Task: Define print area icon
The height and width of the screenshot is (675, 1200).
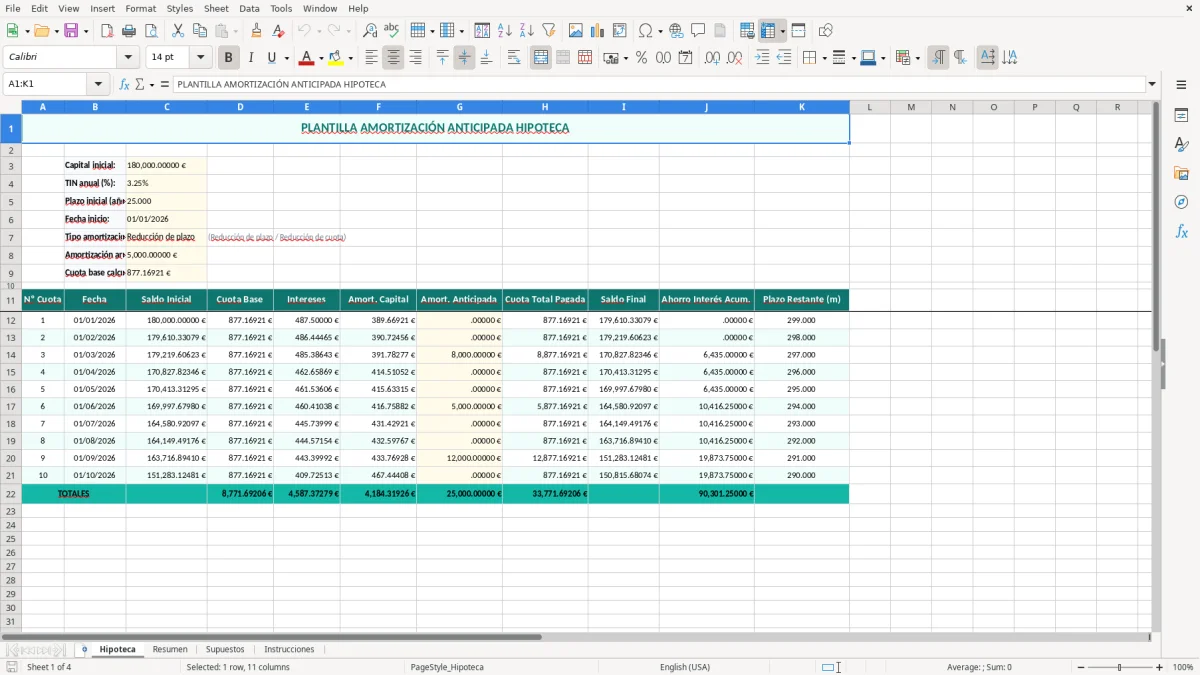Action: click(747, 31)
